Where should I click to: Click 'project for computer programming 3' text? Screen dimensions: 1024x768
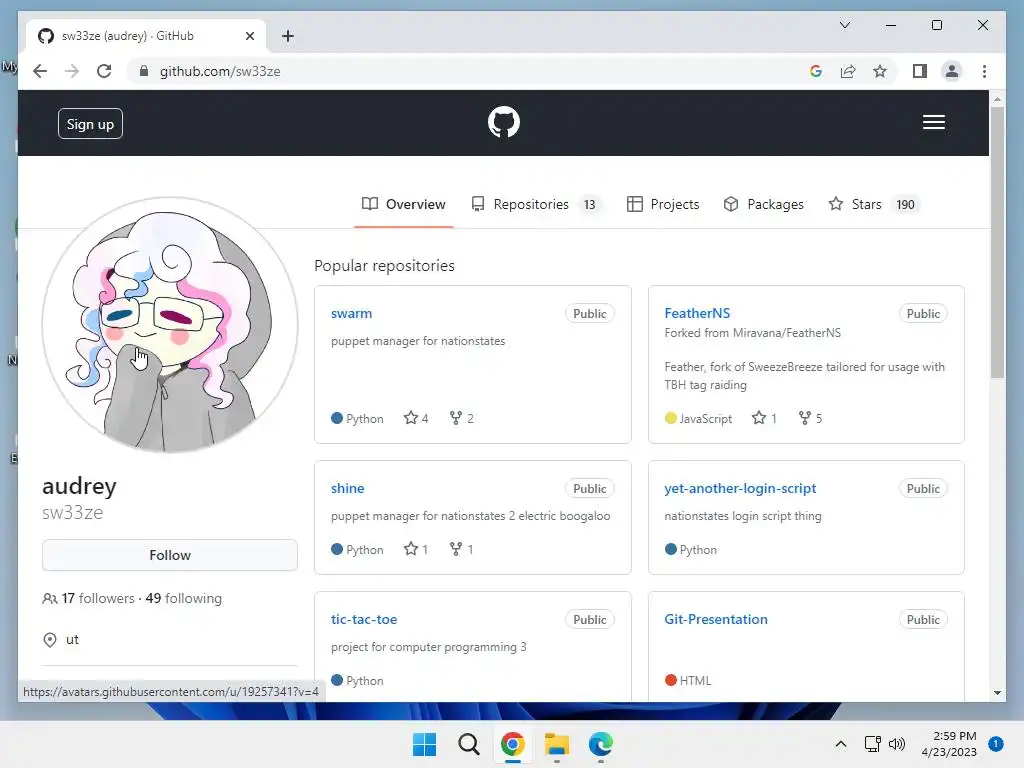(428, 647)
